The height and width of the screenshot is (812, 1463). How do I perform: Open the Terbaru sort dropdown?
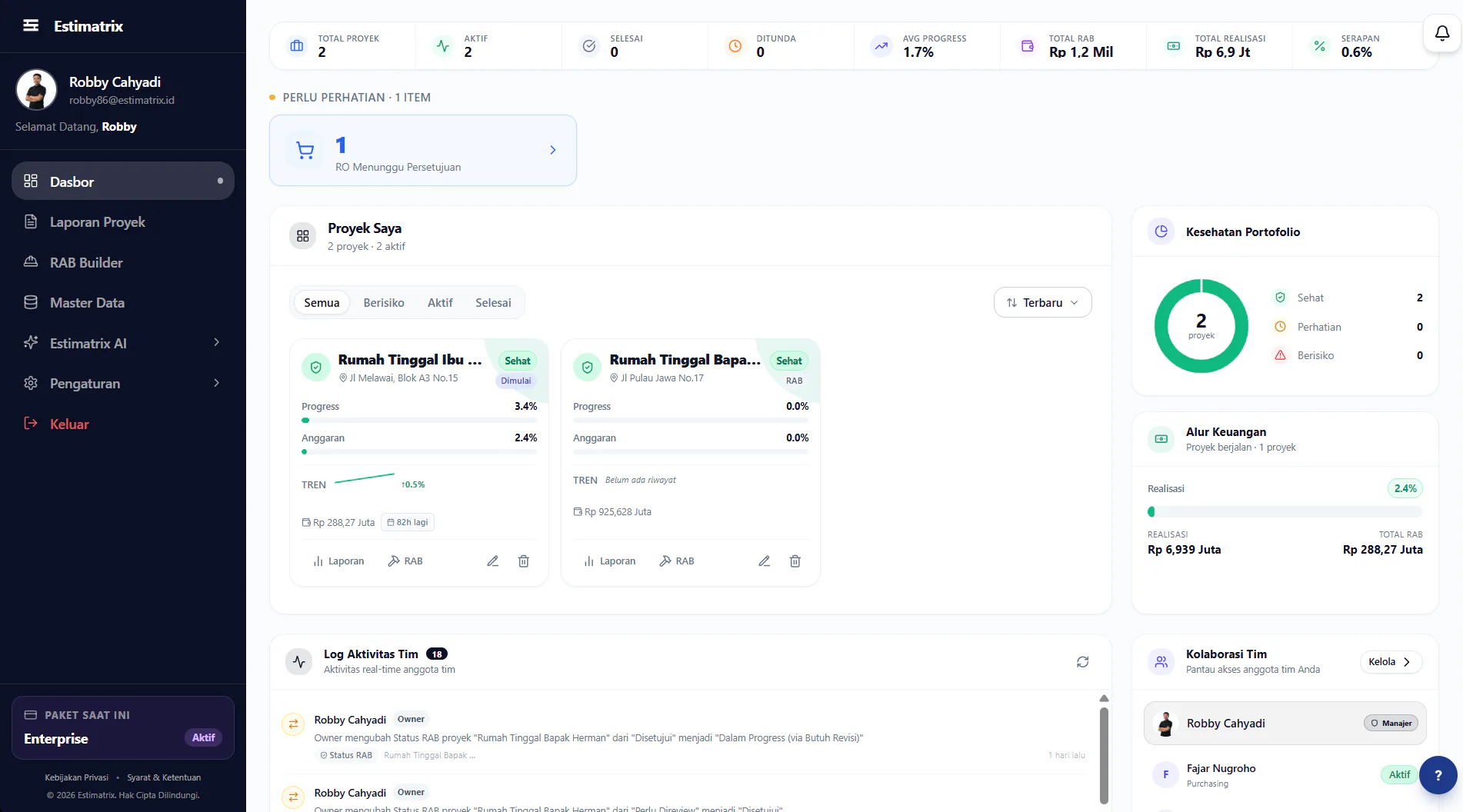click(x=1042, y=302)
